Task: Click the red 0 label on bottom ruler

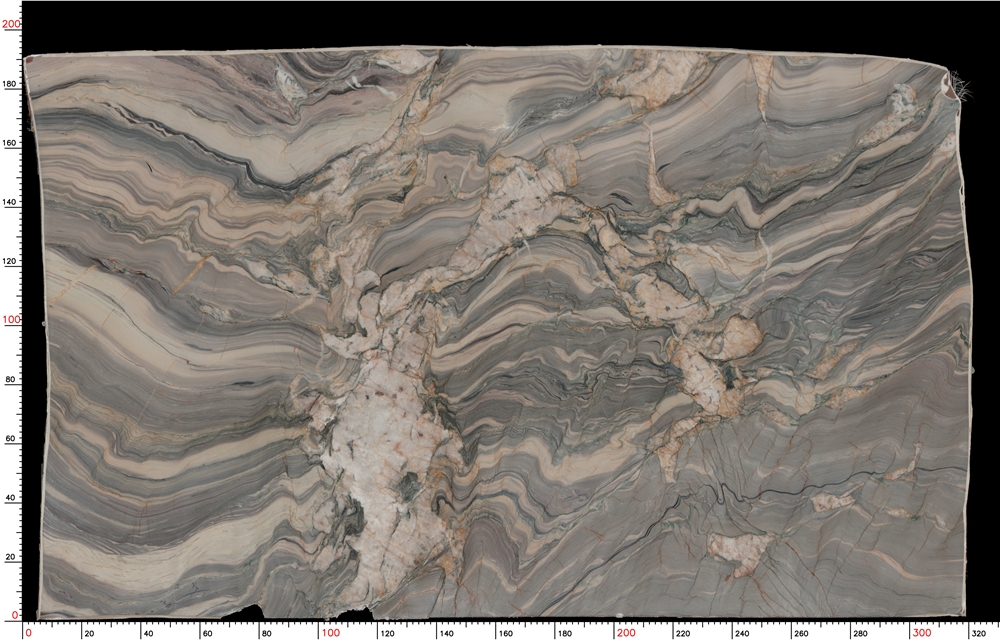Action: point(30,632)
